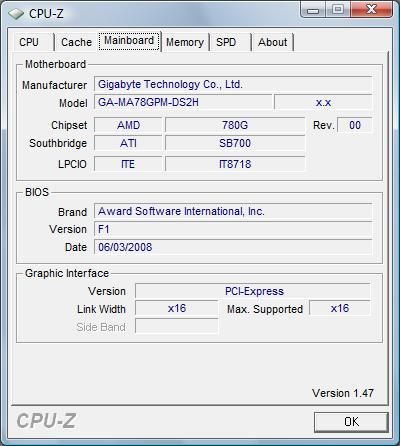Select the Mainboard tab
Screen dimensions: 400x446
[x=129, y=41]
